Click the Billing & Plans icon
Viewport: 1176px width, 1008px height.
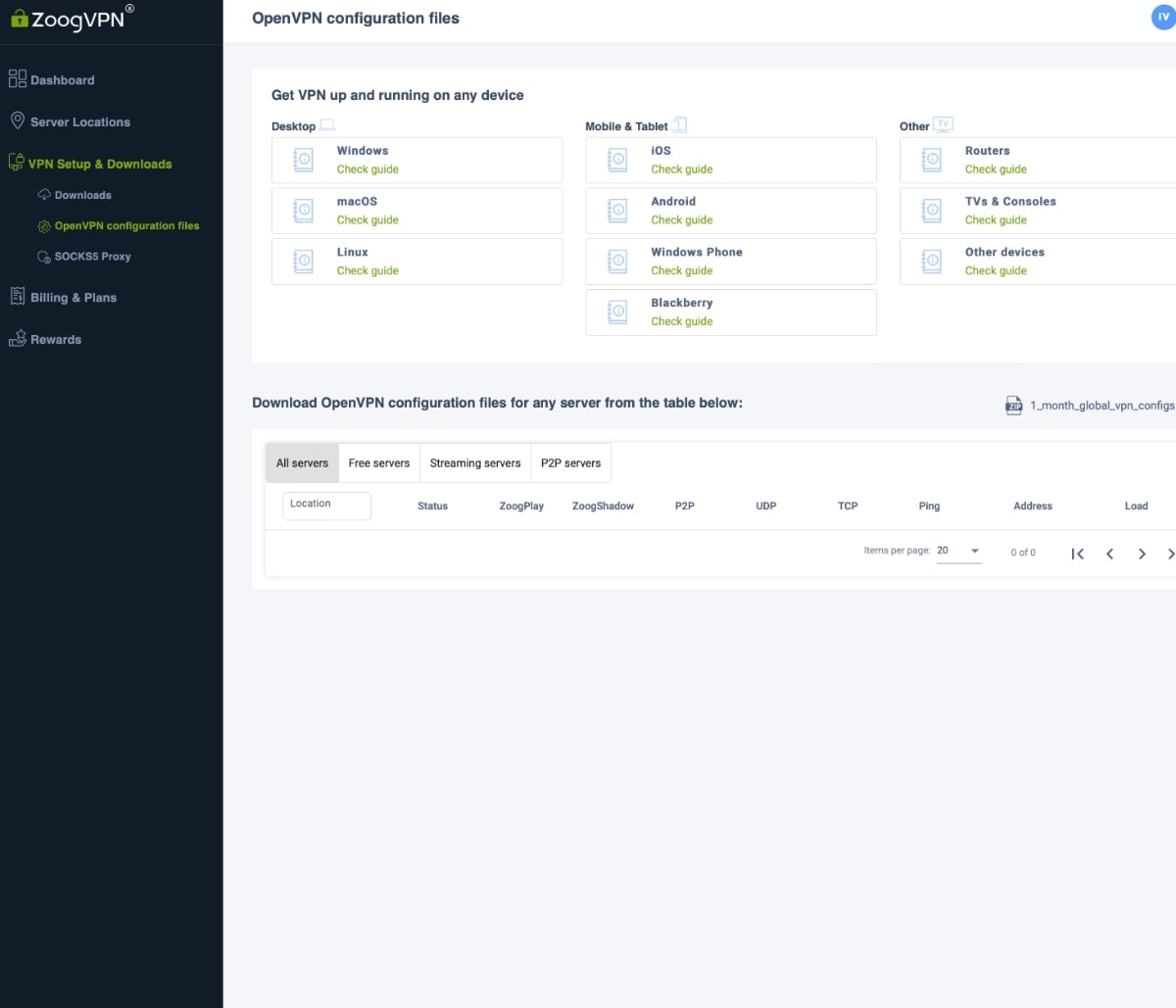click(x=18, y=296)
